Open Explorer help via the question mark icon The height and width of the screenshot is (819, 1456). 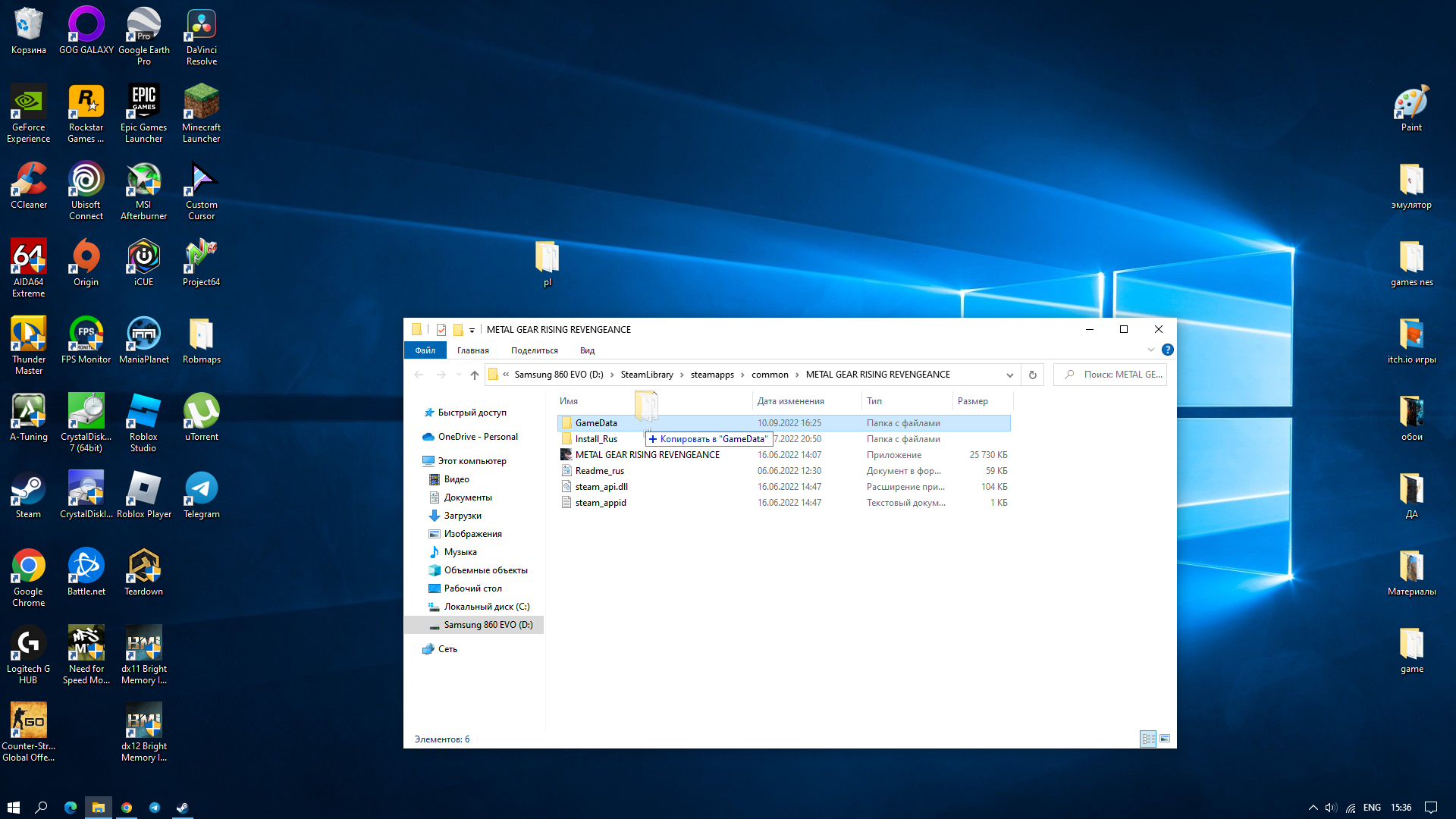point(1168,350)
